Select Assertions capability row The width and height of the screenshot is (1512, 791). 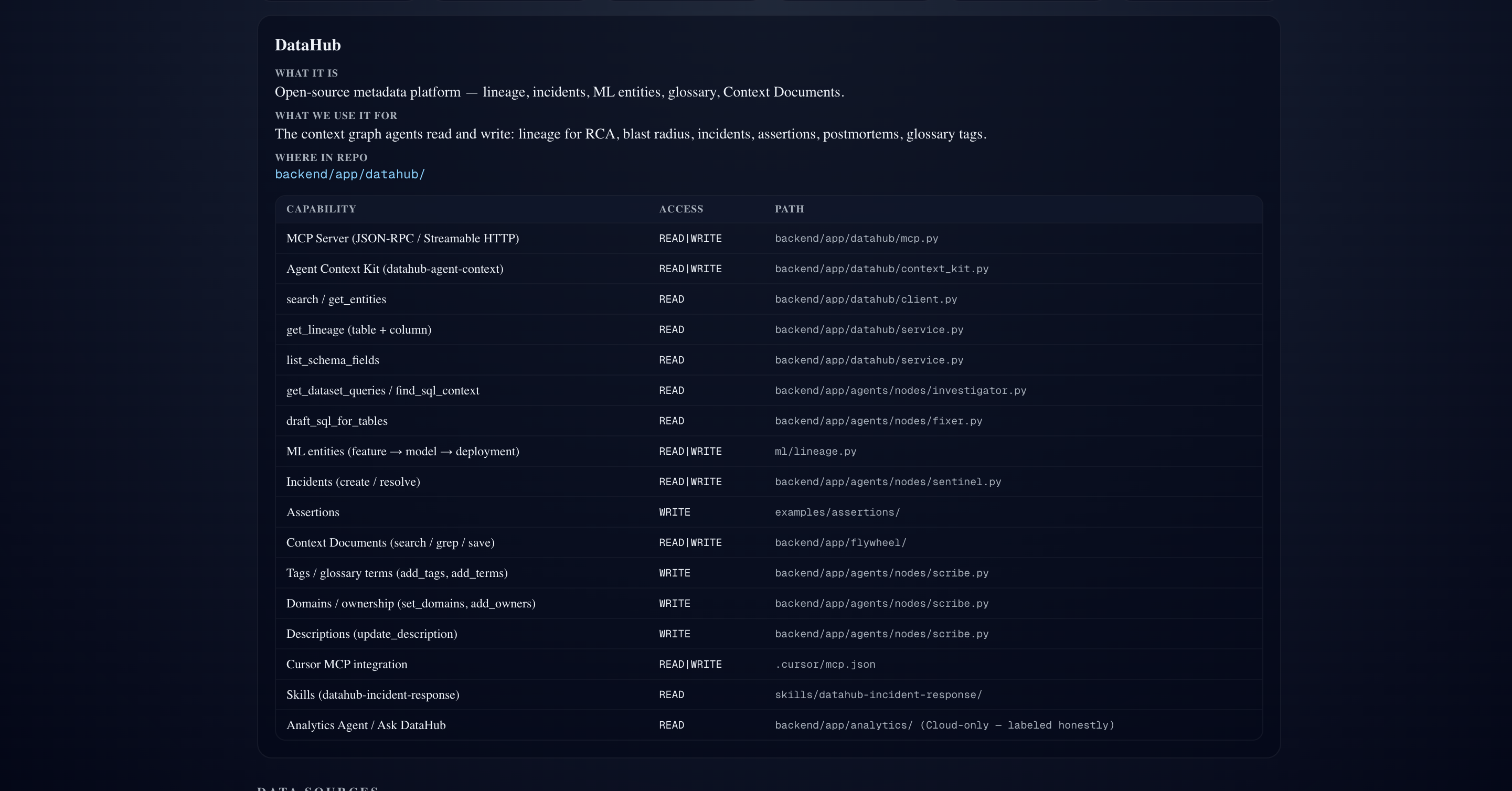point(769,512)
